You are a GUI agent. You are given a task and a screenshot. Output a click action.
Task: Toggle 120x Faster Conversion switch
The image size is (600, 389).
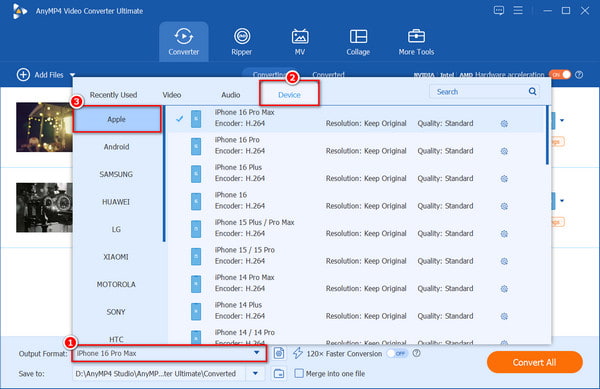[397, 353]
